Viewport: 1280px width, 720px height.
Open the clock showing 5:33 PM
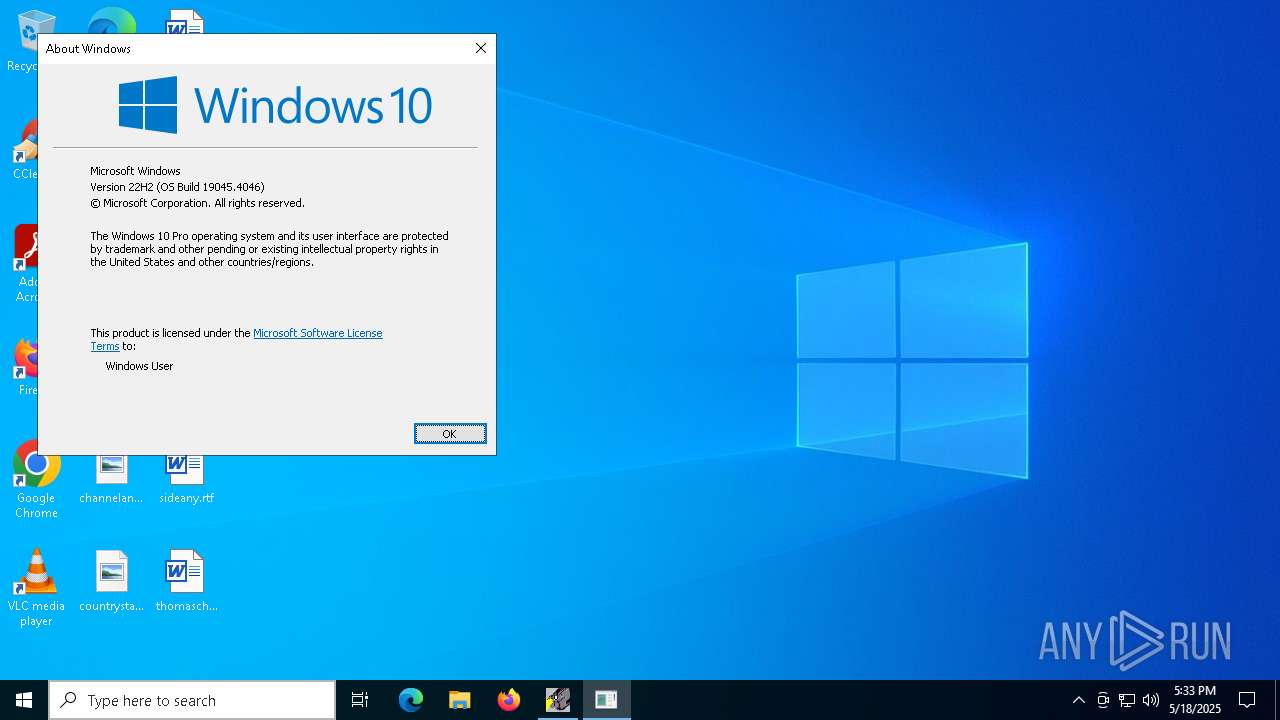pos(1195,700)
